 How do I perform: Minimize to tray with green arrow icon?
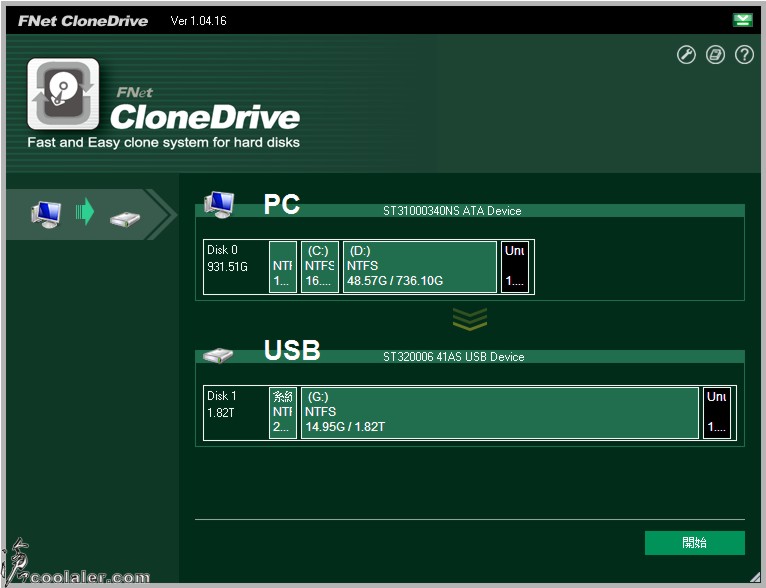743,20
